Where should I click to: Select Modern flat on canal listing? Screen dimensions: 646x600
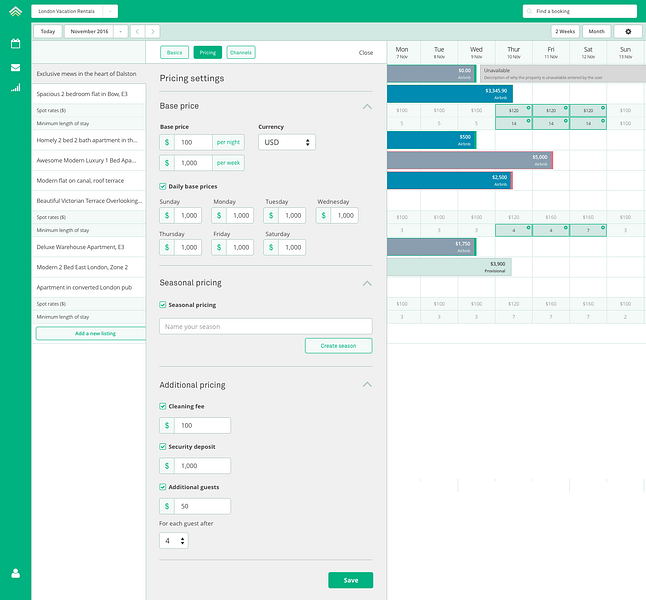pyautogui.click(x=89, y=180)
